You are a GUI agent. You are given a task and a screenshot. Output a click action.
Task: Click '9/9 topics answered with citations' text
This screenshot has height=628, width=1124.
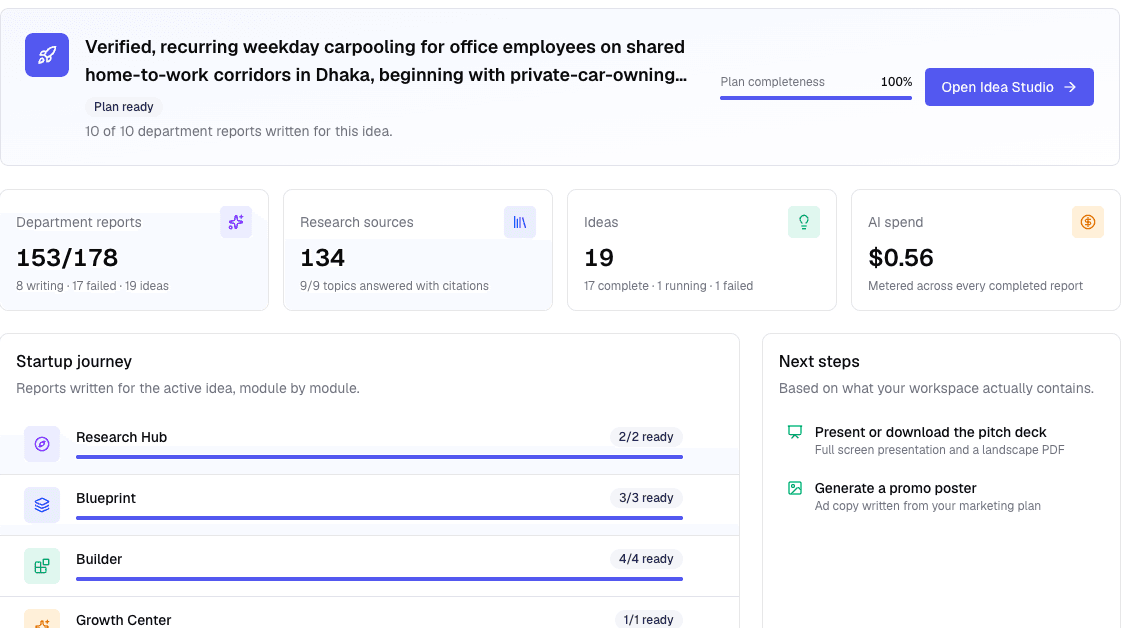point(394,285)
